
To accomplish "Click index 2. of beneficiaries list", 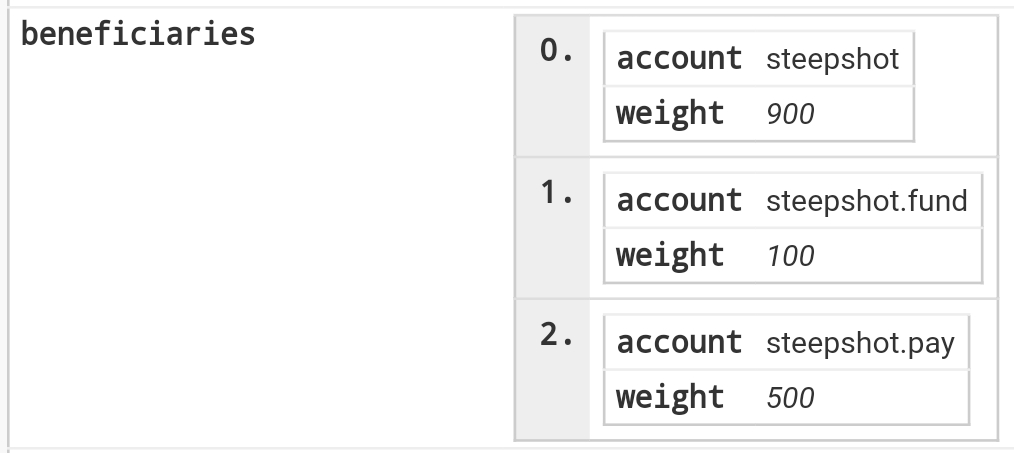I will 556,335.
